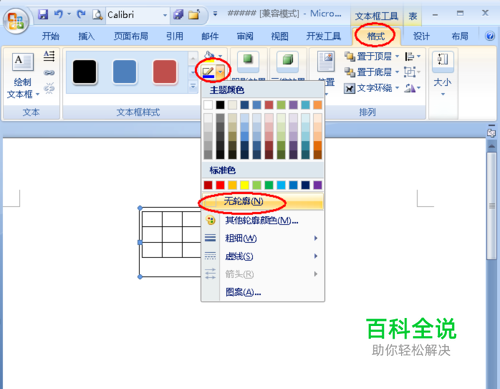
Task: Click the Redo arrow icon
Action: pyautogui.click(x=81, y=14)
